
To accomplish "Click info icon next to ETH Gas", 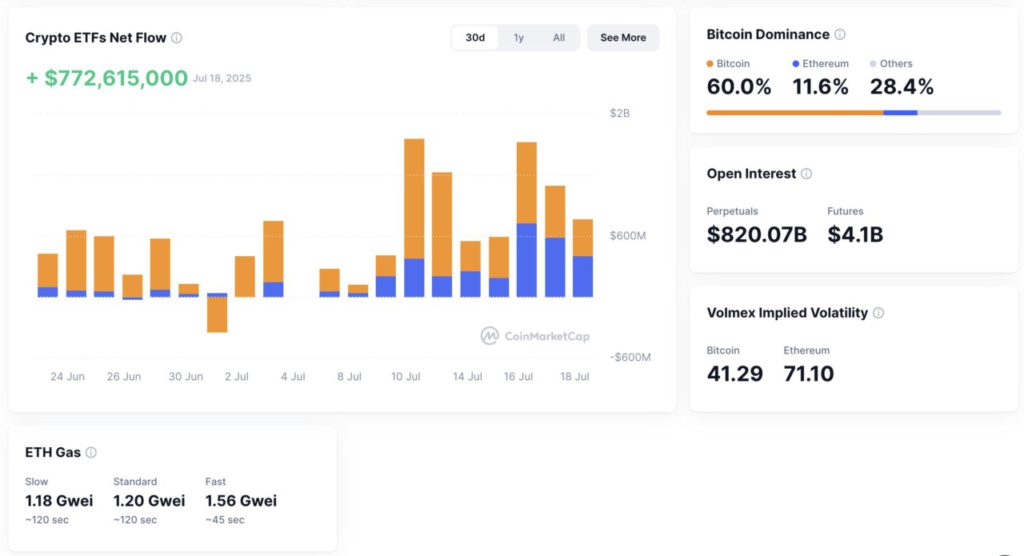I will click(x=91, y=453).
